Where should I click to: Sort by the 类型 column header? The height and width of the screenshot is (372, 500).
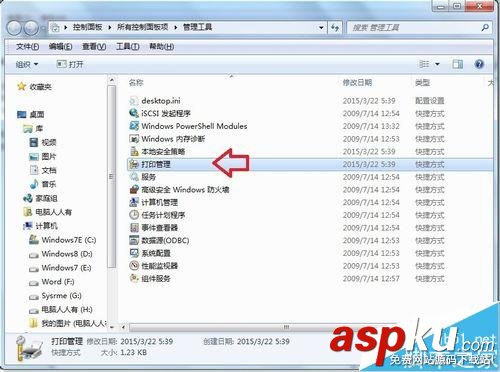[x=422, y=83]
